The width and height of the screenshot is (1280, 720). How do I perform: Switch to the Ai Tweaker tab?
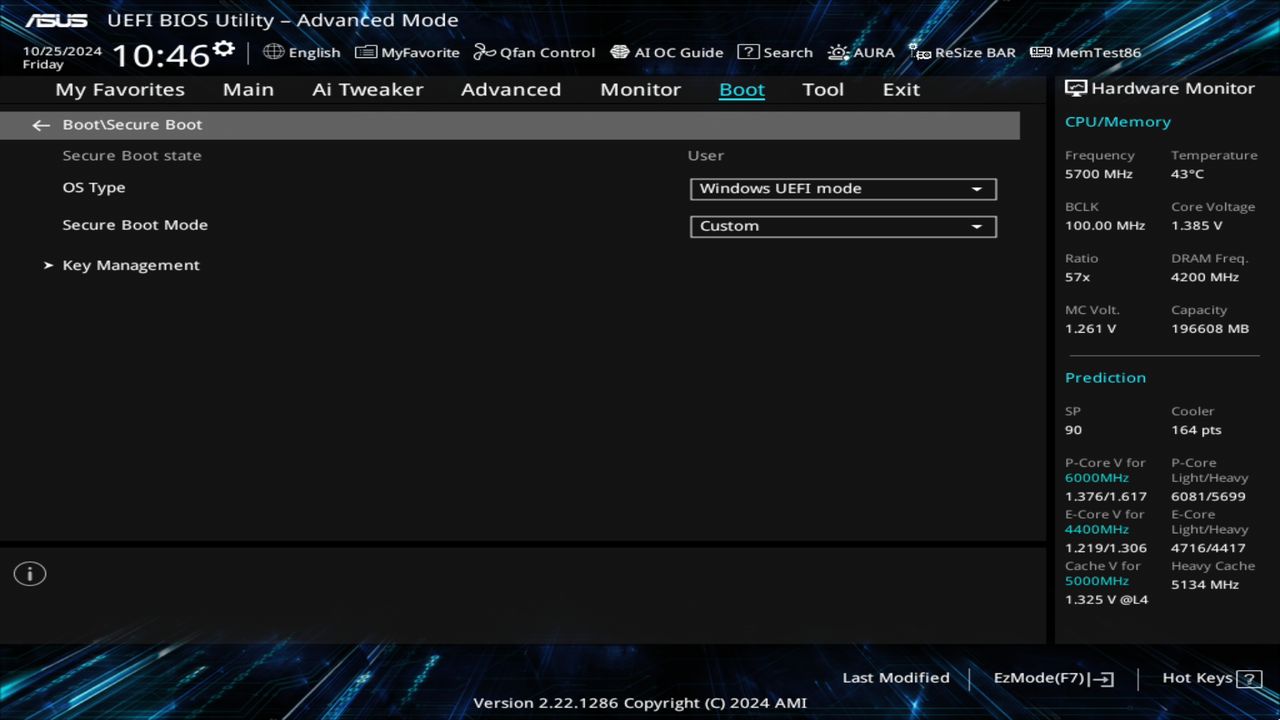[x=367, y=89]
